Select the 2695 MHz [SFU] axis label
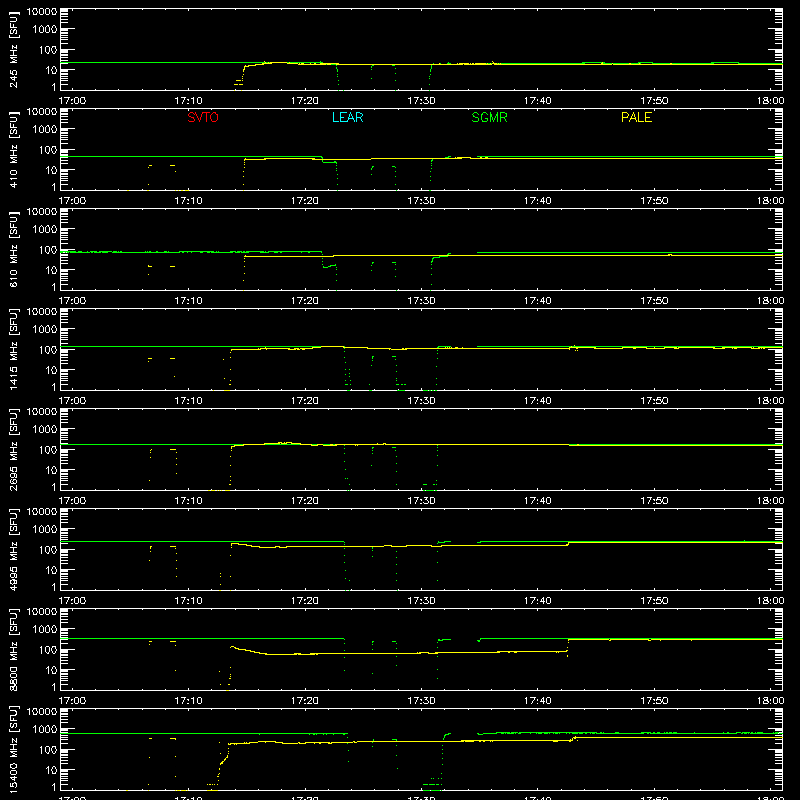Image resolution: width=800 pixels, height=800 pixels. coord(14,449)
